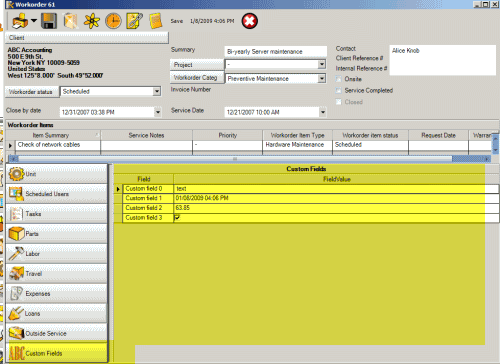This screenshot has width=500, height=364.
Task: Toggle the Closed checkbox
Action: [x=339, y=102]
